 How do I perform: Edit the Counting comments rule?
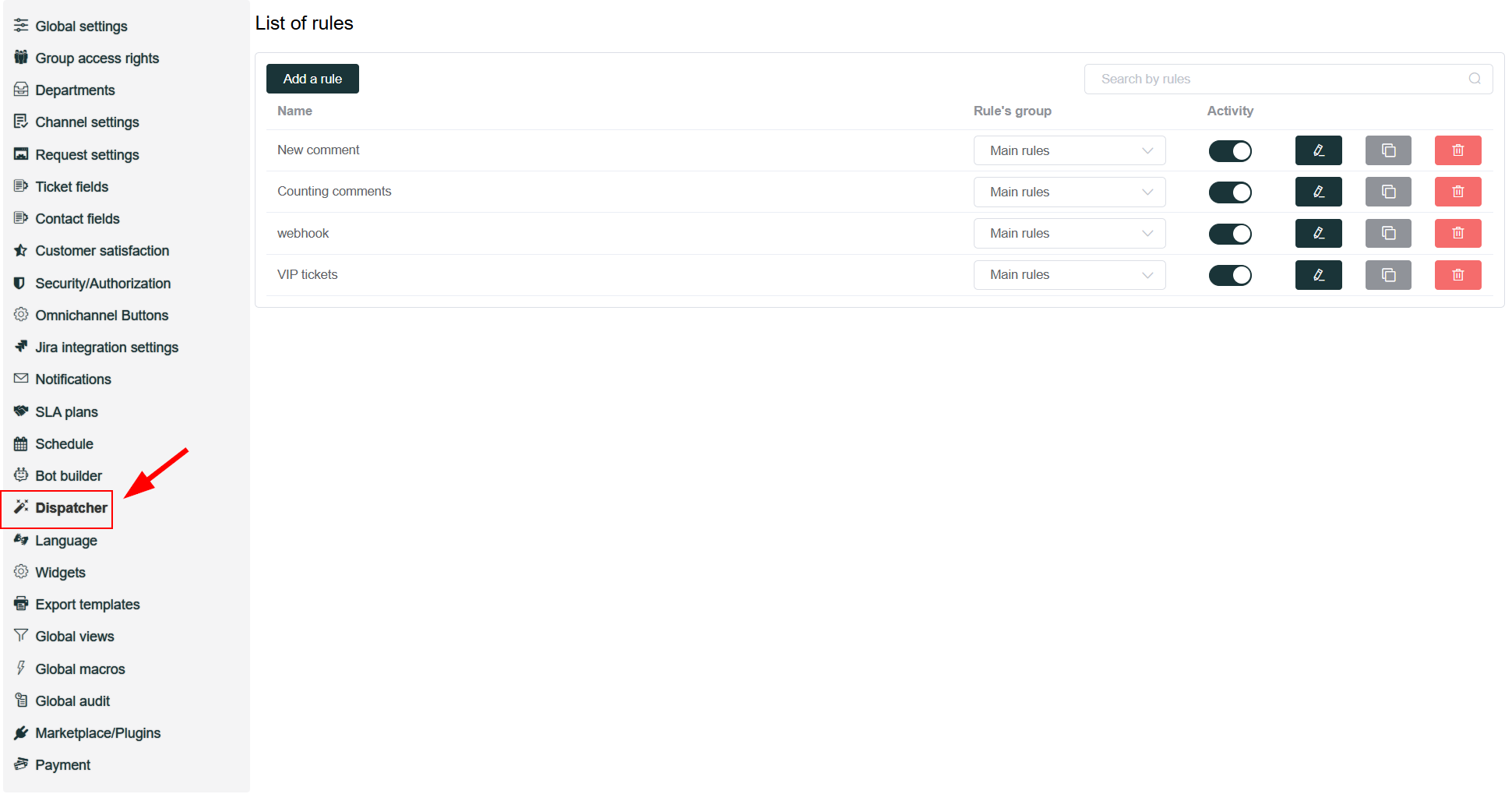(1318, 192)
